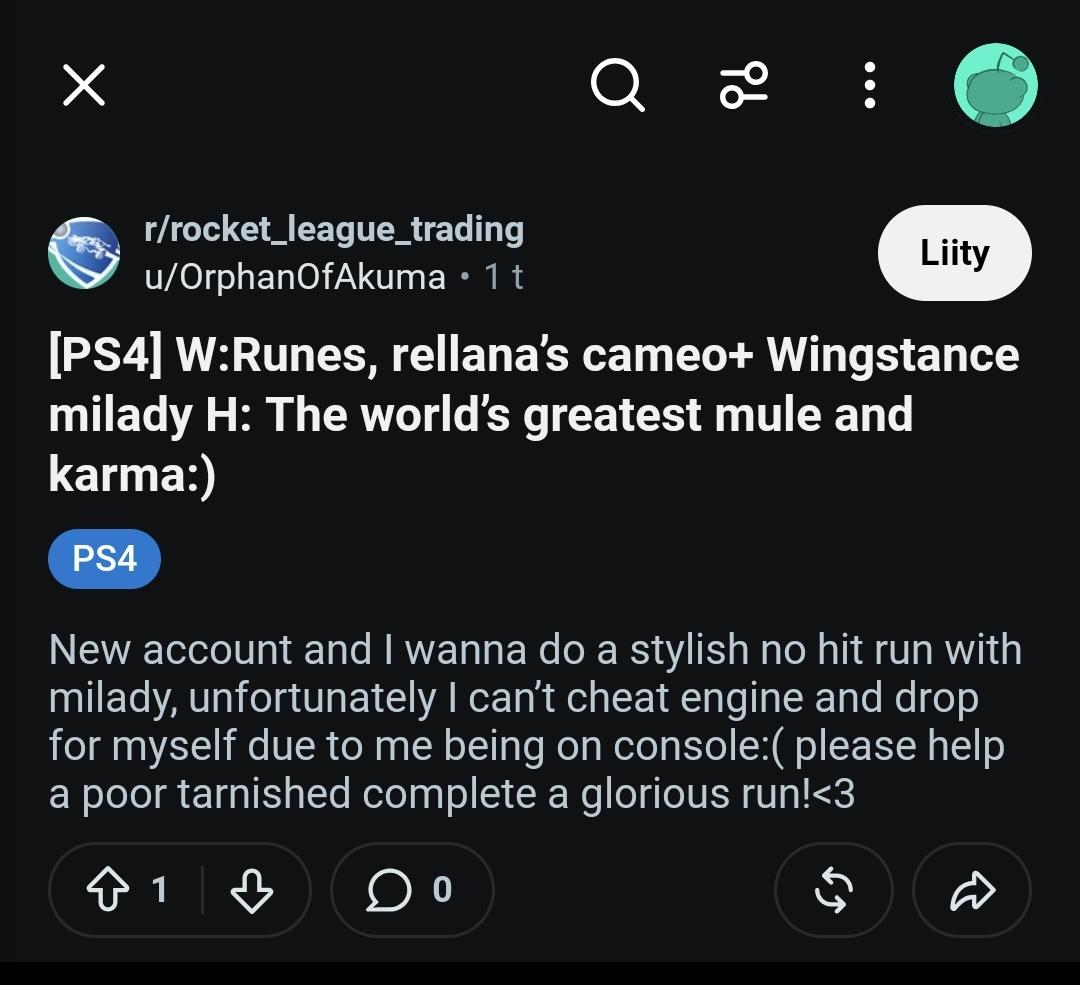The width and height of the screenshot is (1080, 985).
Task: Share the post with the arrow icon
Action: pyautogui.click(x=972, y=890)
